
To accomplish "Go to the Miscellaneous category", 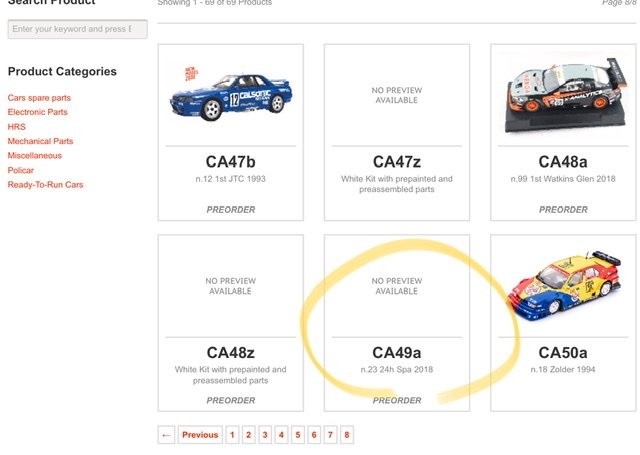I will click(35, 155).
